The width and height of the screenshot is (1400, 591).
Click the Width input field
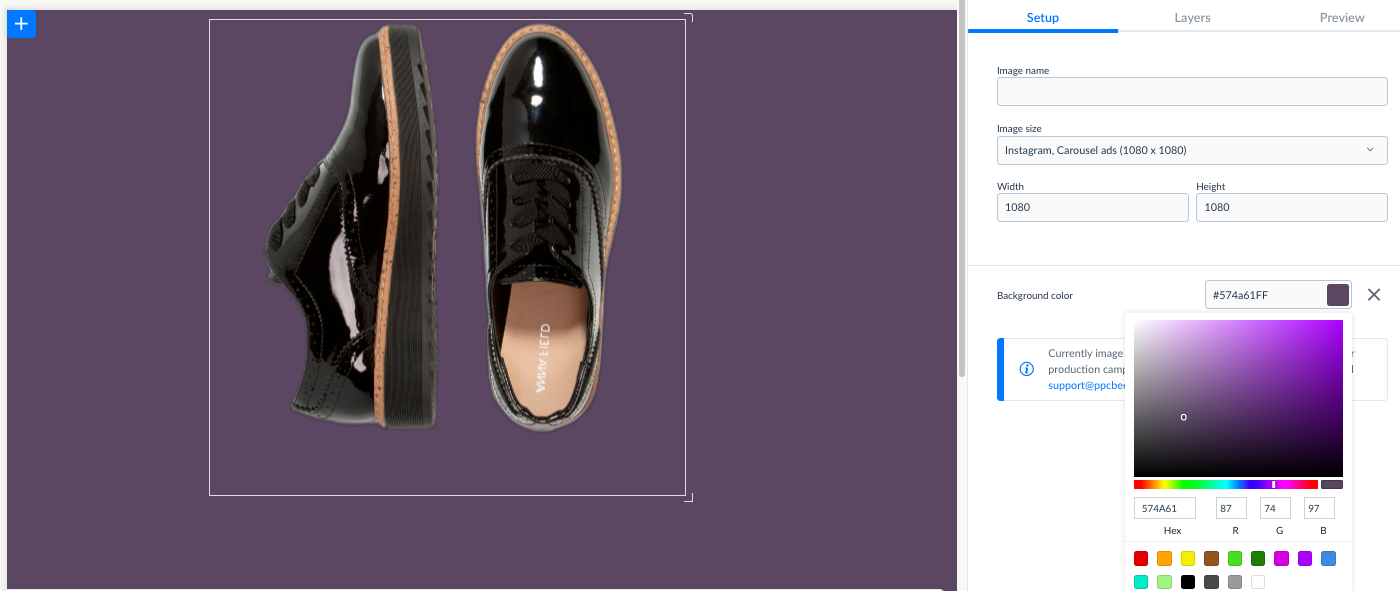(1092, 208)
